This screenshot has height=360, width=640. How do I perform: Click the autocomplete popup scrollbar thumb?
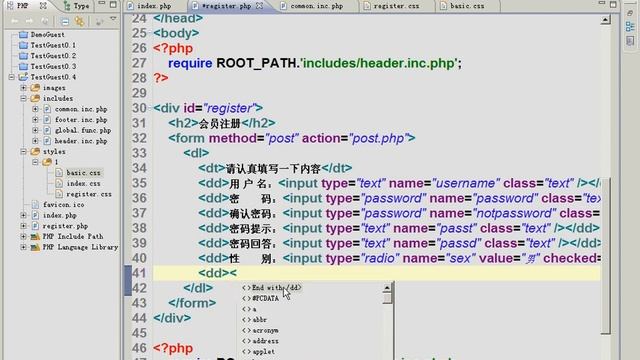(x=387, y=298)
